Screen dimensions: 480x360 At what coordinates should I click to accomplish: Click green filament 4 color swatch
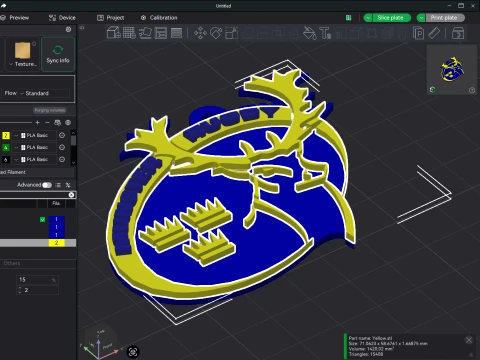point(6,147)
